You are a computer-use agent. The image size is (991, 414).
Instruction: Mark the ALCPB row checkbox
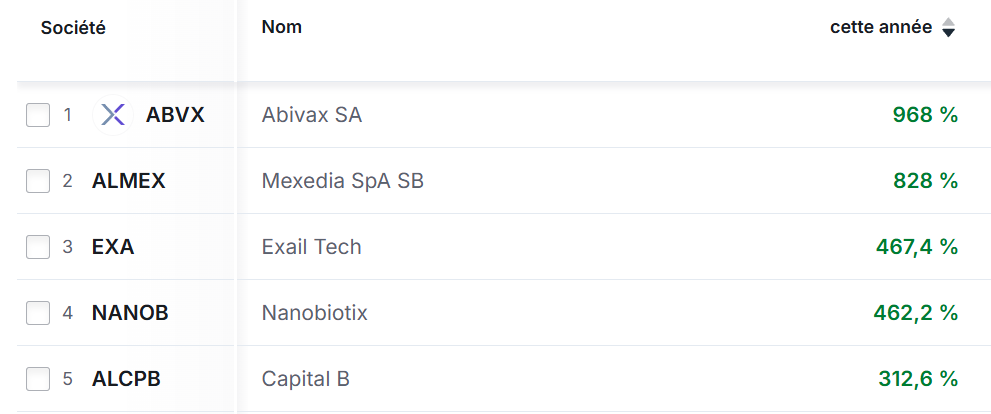(x=38, y=379)
